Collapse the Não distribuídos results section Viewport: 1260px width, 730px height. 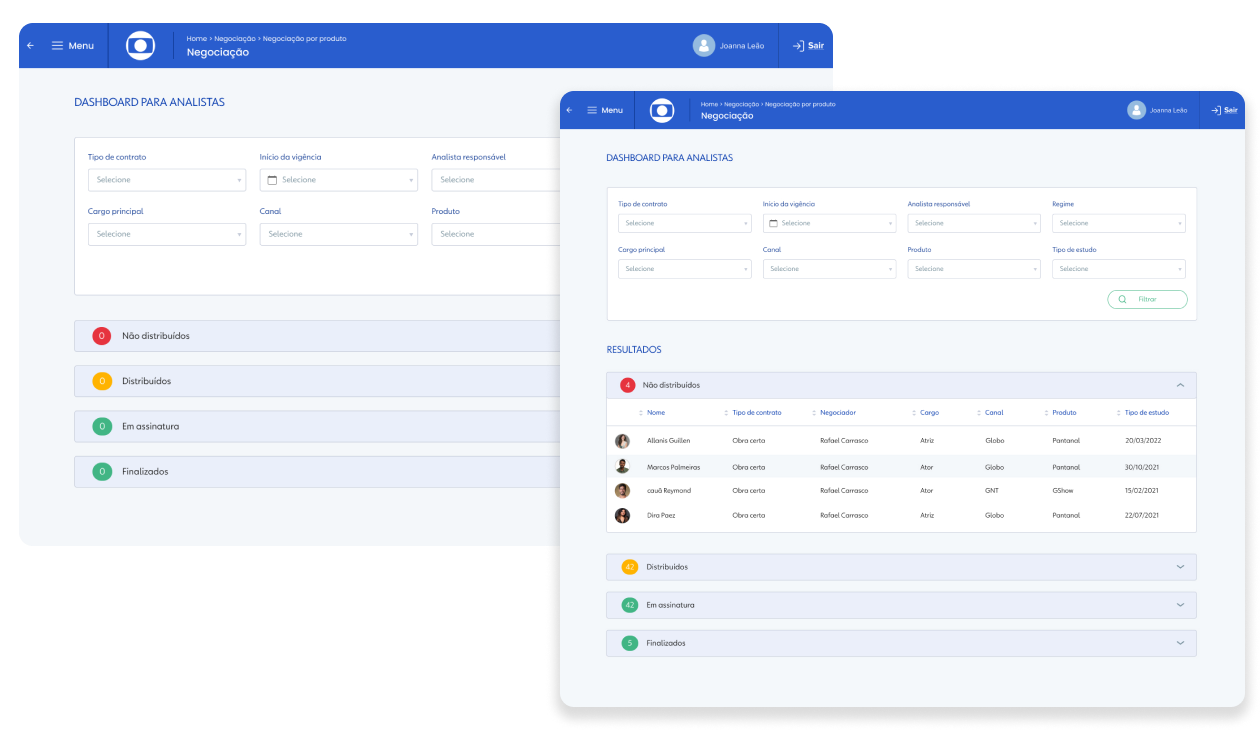(1180, 385)
